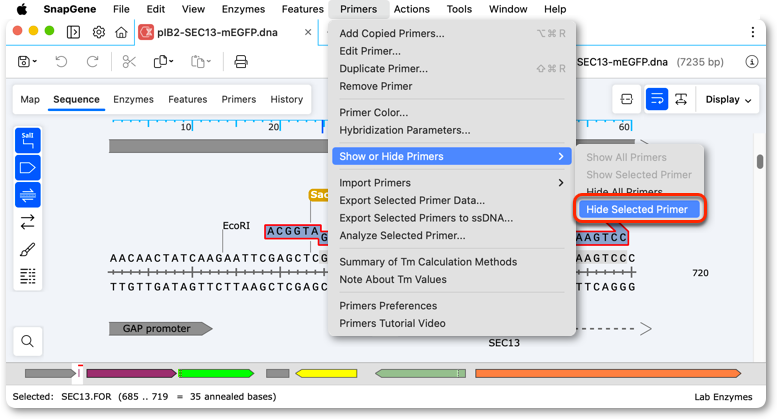Switch to the History tab

coord(286,99)
